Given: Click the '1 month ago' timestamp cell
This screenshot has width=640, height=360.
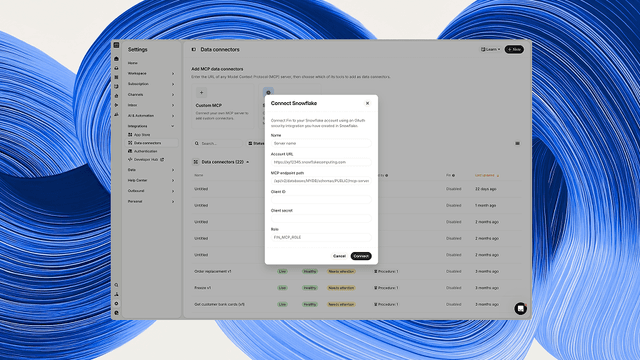Looking at the screenshot, I should click(485, 205).
